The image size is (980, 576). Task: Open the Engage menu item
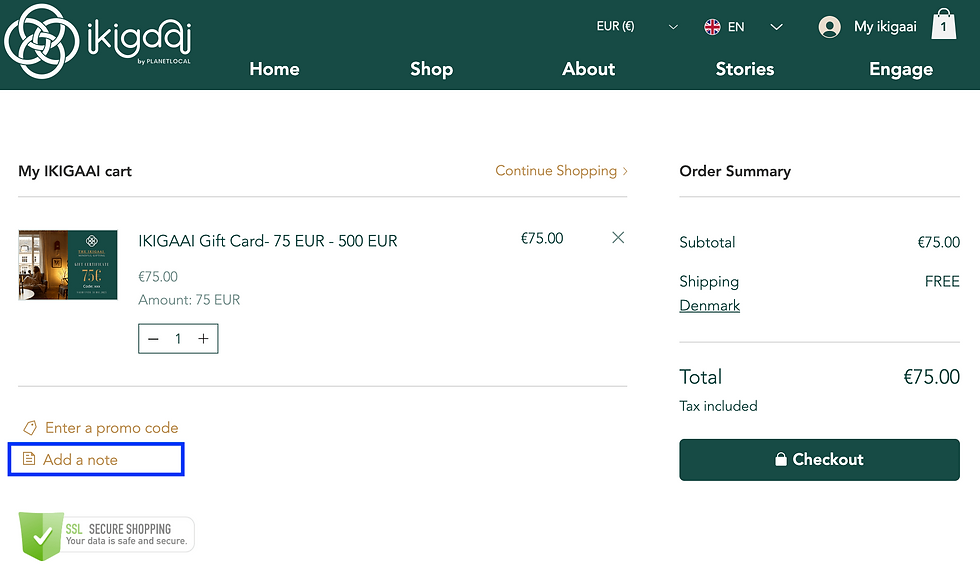coord(901,69)
